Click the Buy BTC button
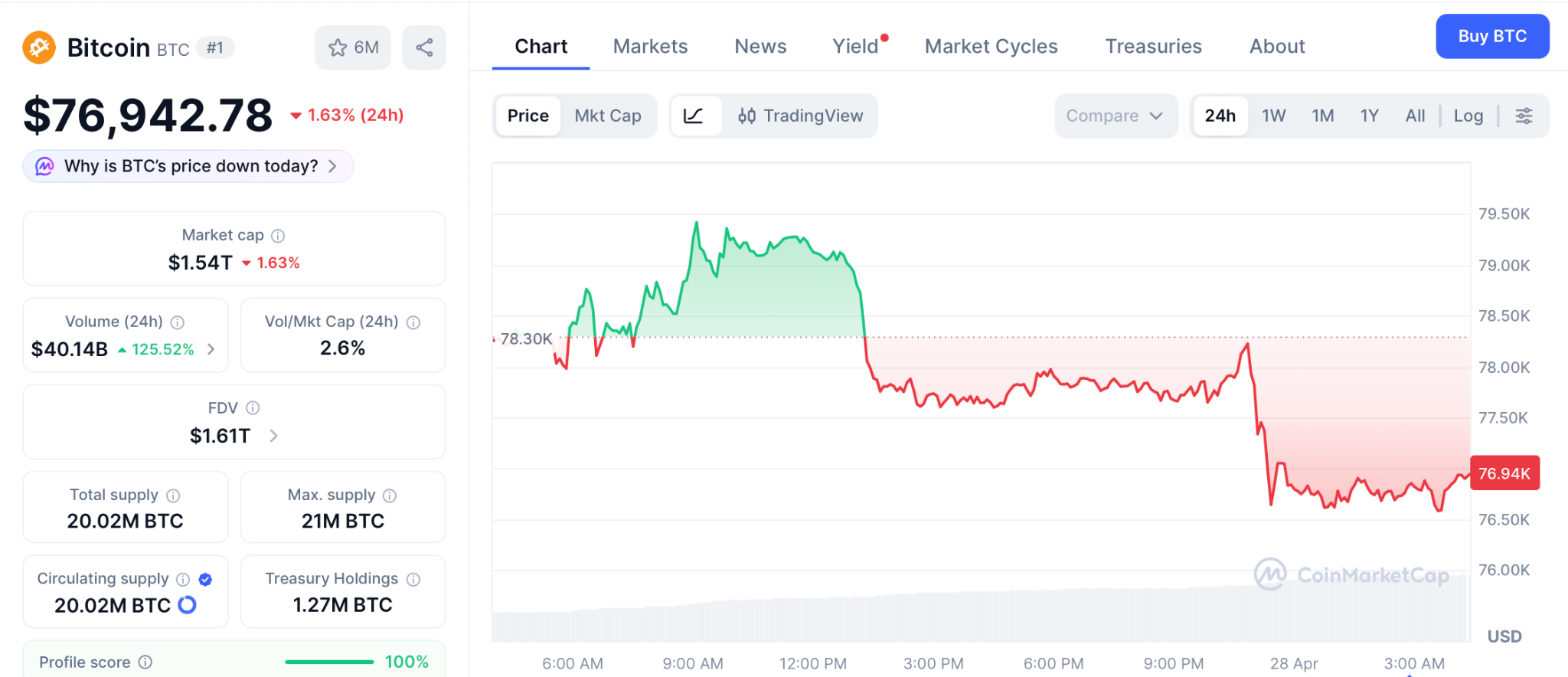This screenshot has height=677, width=1568. click(1491, 36)
